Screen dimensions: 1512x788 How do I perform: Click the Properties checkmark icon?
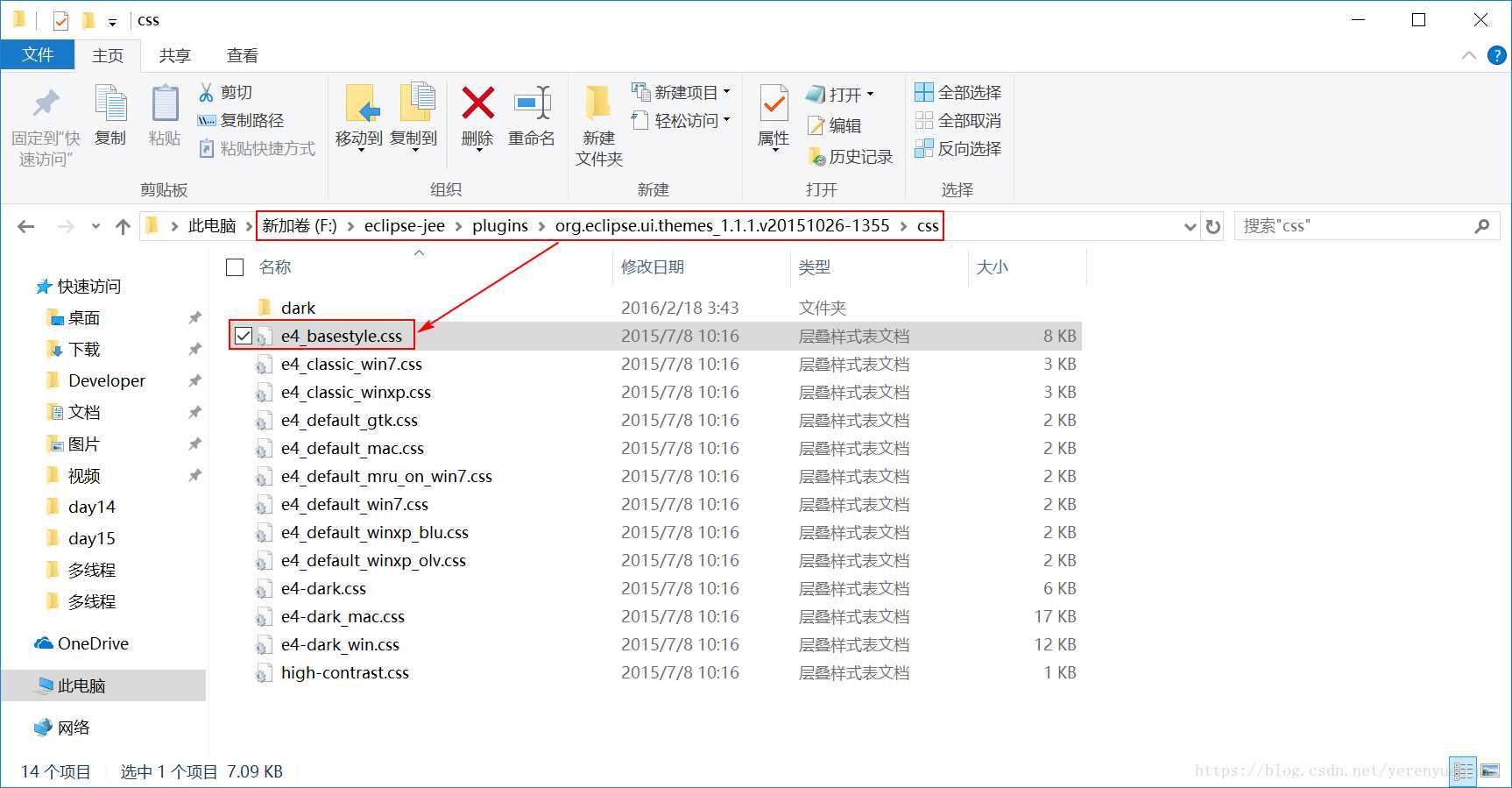point(774,103)
